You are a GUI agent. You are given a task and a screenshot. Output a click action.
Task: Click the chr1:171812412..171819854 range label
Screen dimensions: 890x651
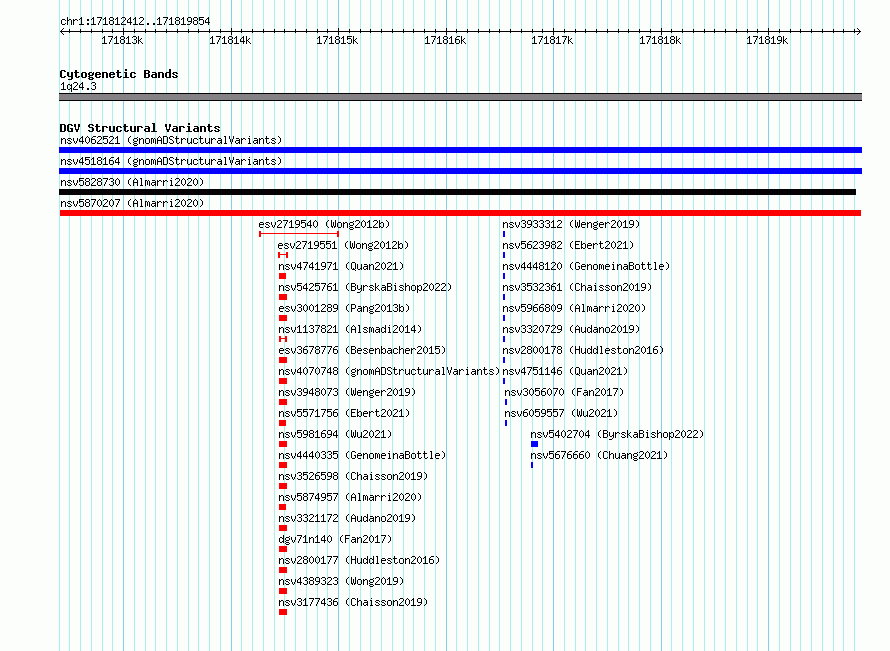click(x=135, y=21)
